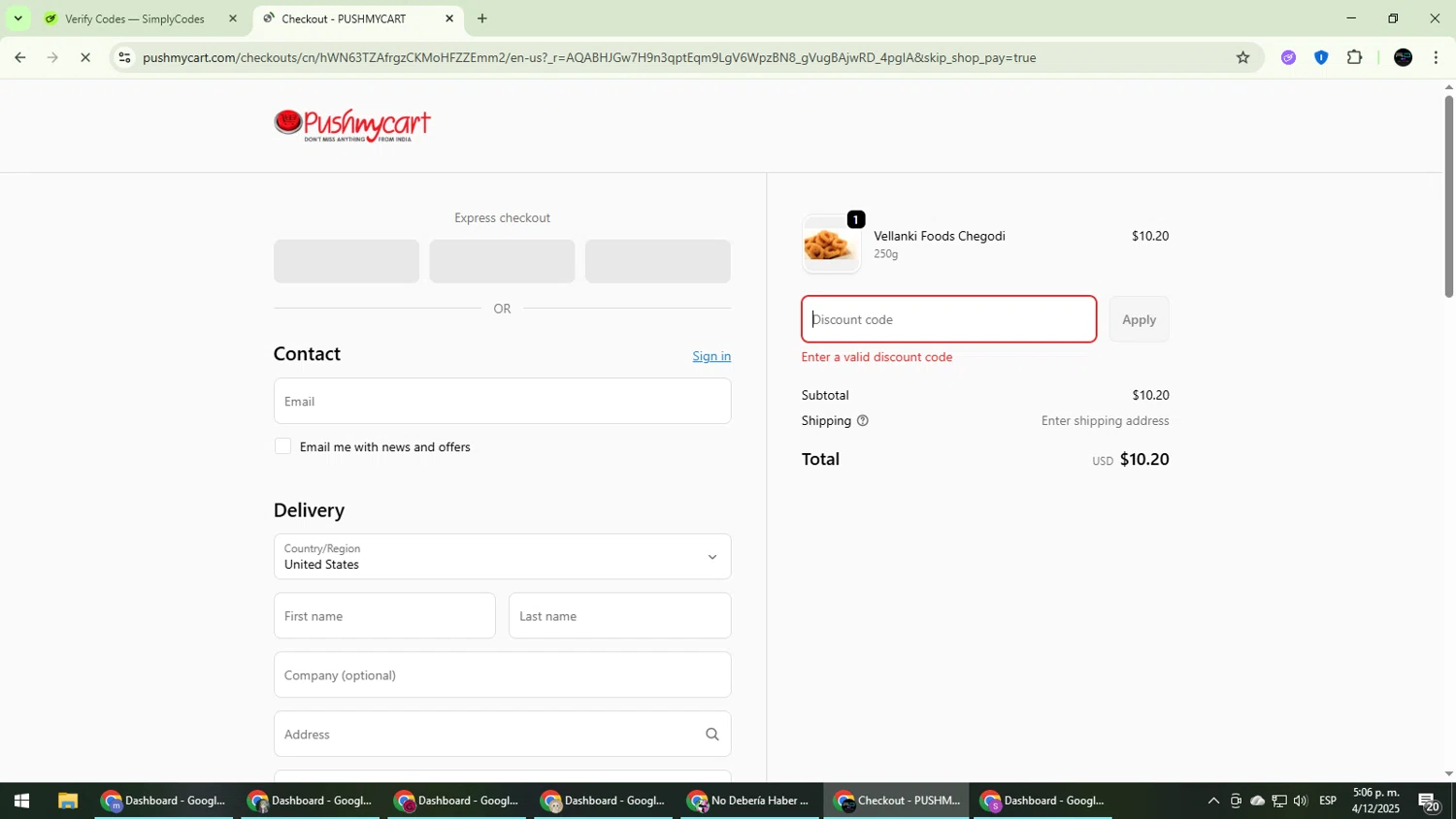Click the Meet Now tray icon
Screen dimensions: 1456x819
tap(1236, 802)
